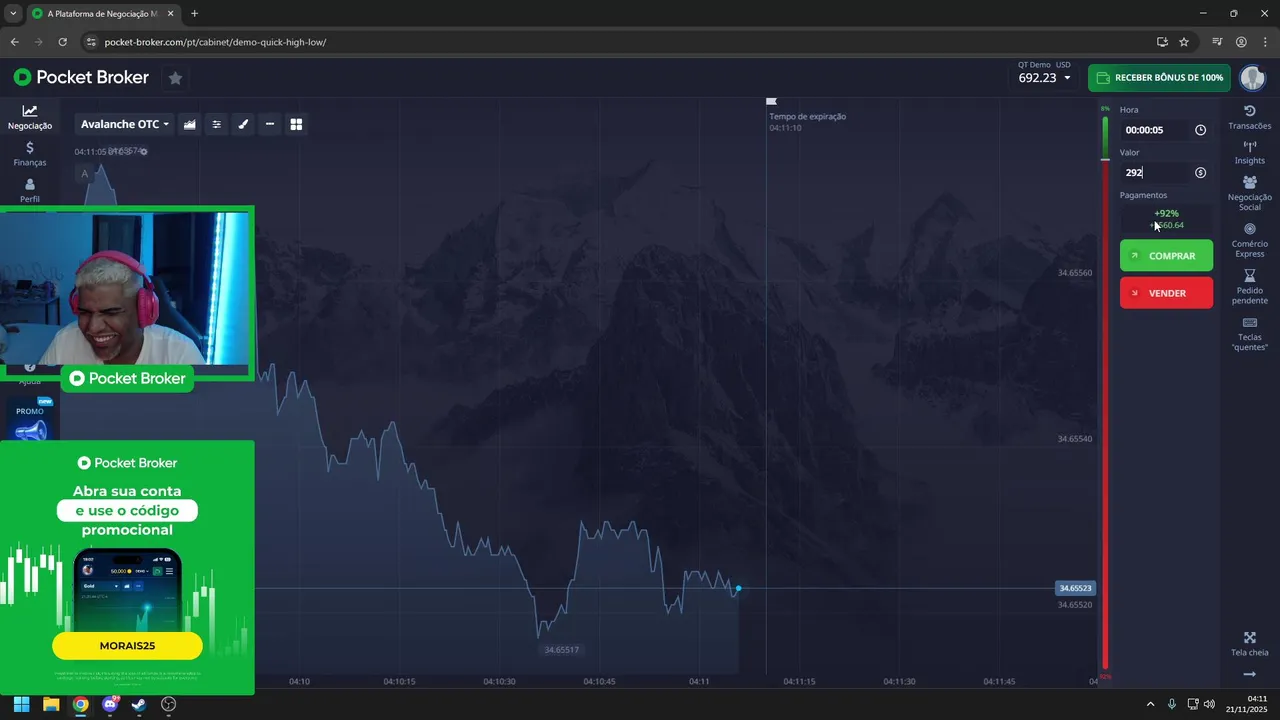Screen dimensions: 1280x720
Task: Open small gear icon above chart
Action: (143, 151)
